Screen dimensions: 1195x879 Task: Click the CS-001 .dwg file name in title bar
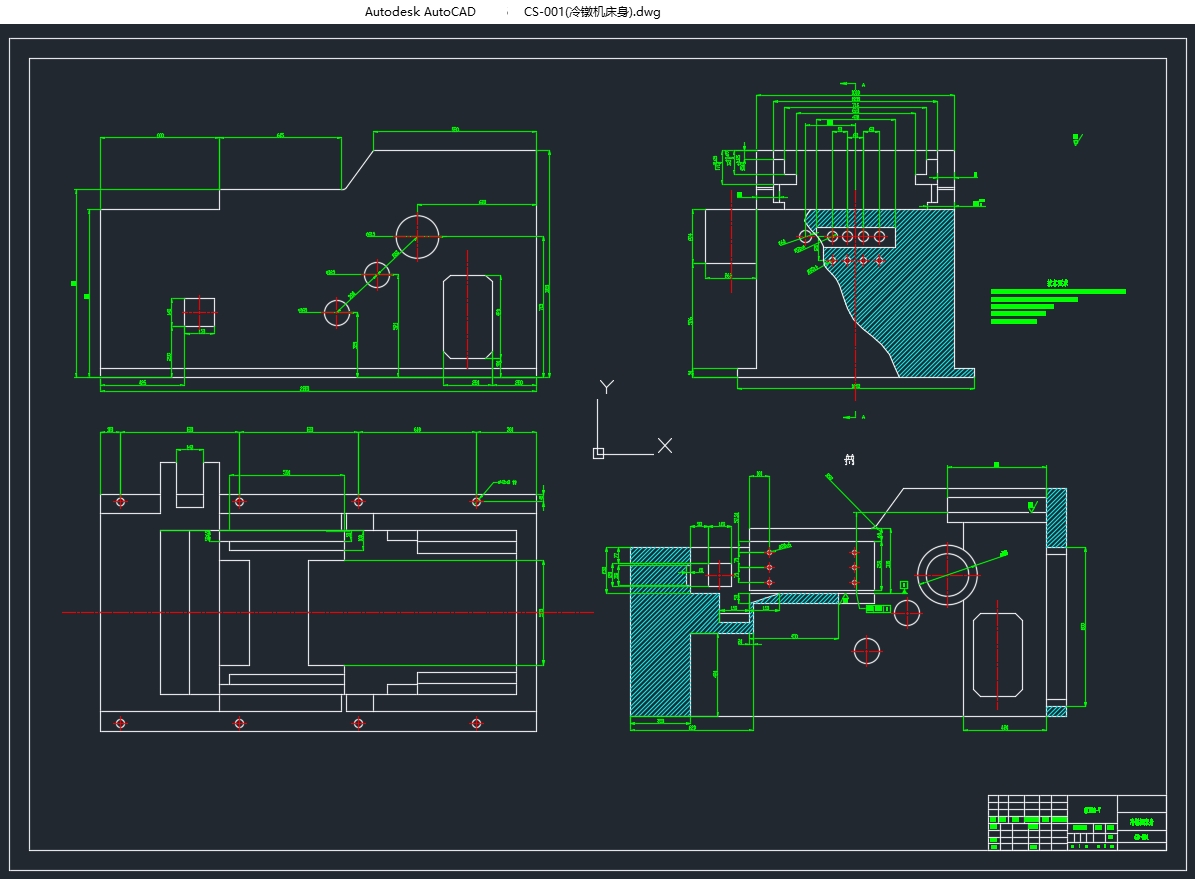[592, 12]
